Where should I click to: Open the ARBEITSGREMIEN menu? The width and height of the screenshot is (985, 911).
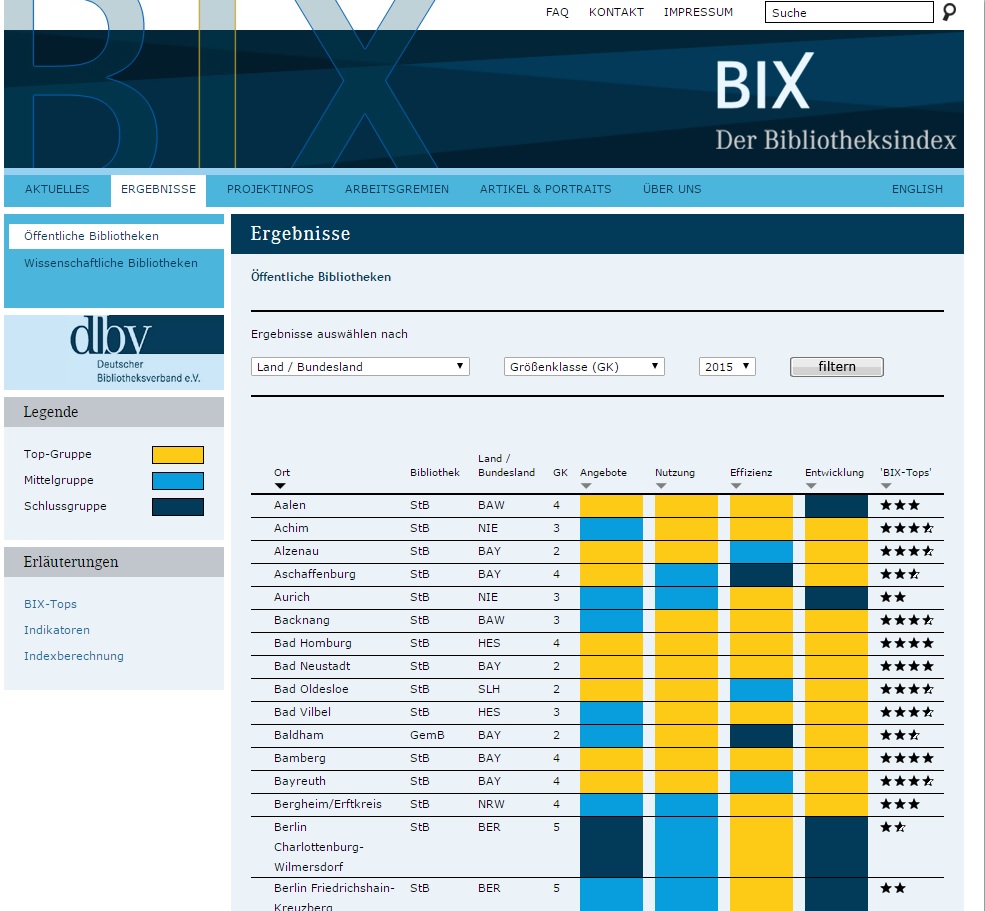397,189
